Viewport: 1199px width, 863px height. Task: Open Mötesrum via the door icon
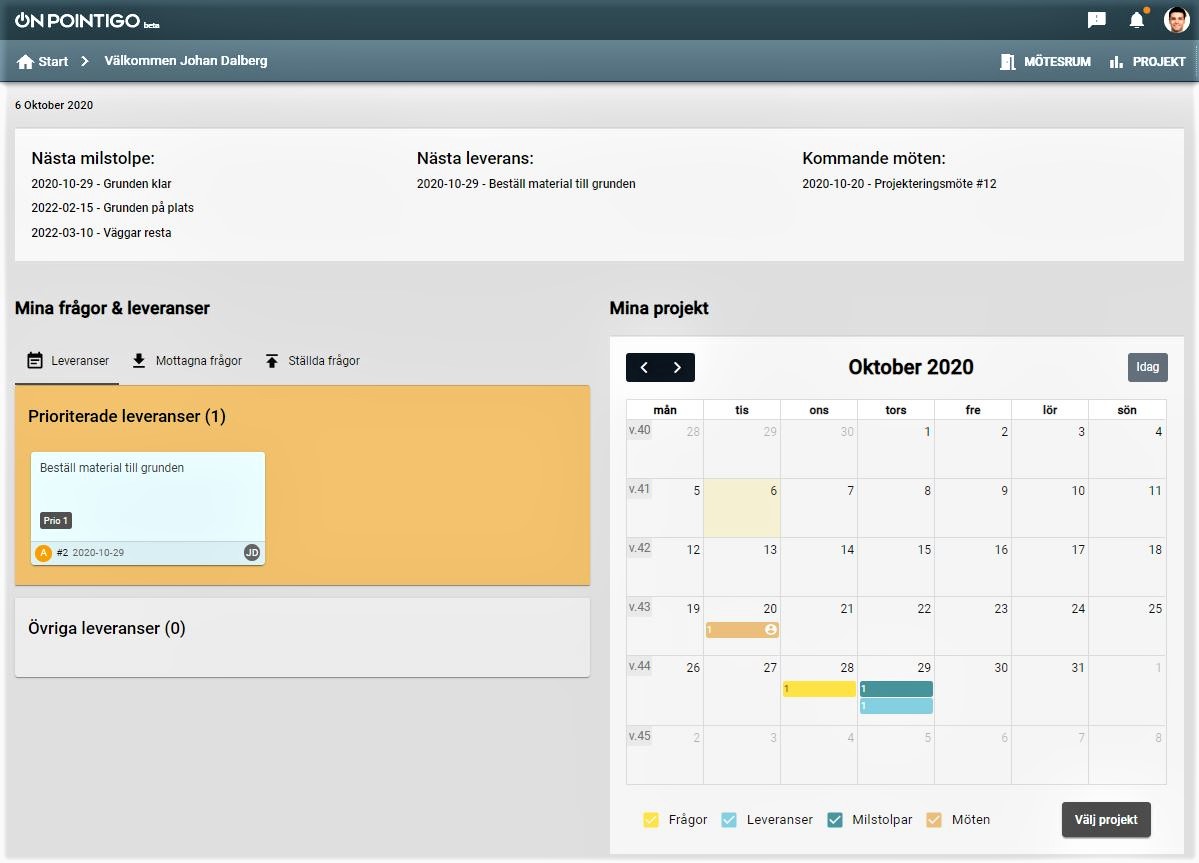[x=1008, y=62]
